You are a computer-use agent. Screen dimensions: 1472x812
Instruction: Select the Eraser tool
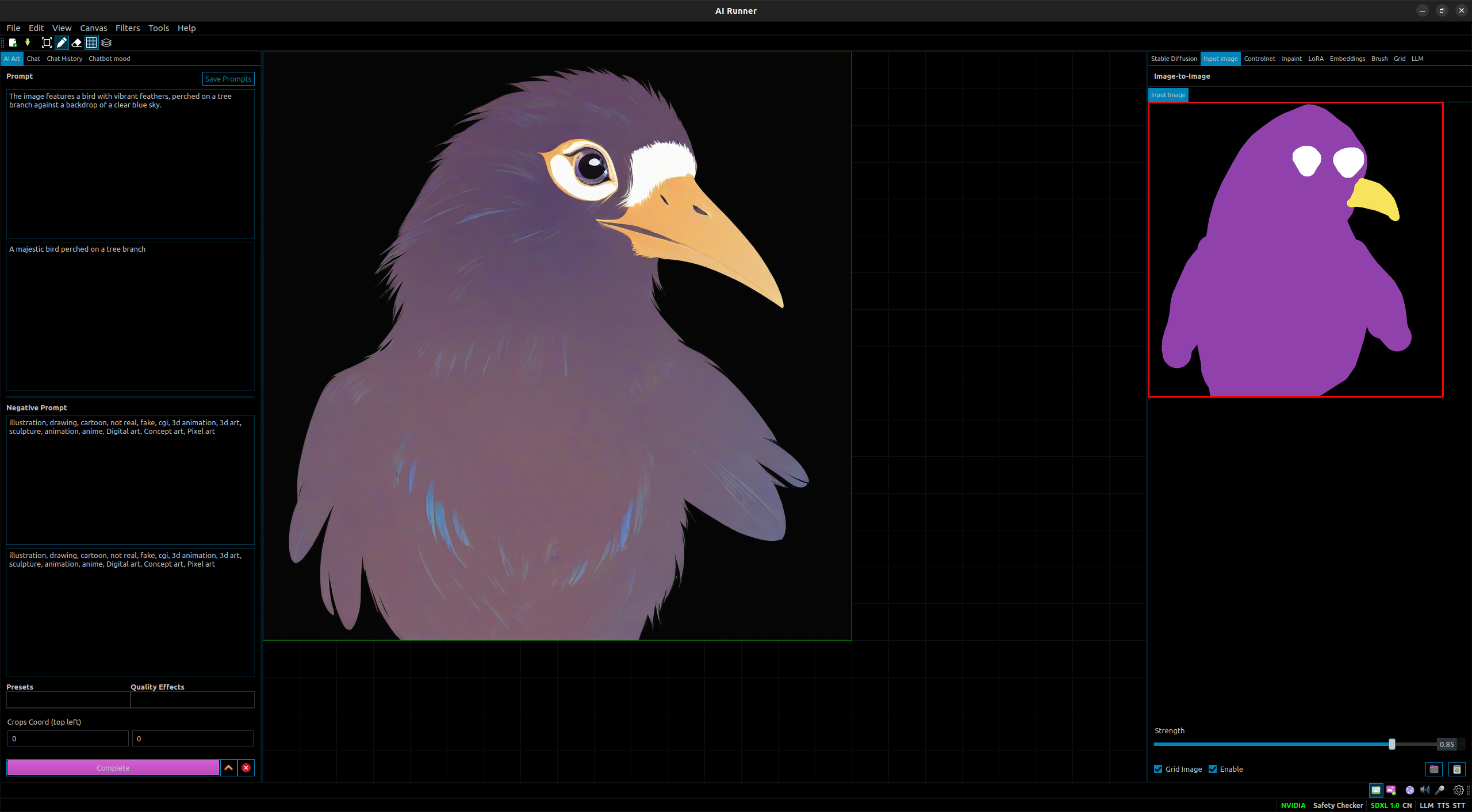coord(76,43)
